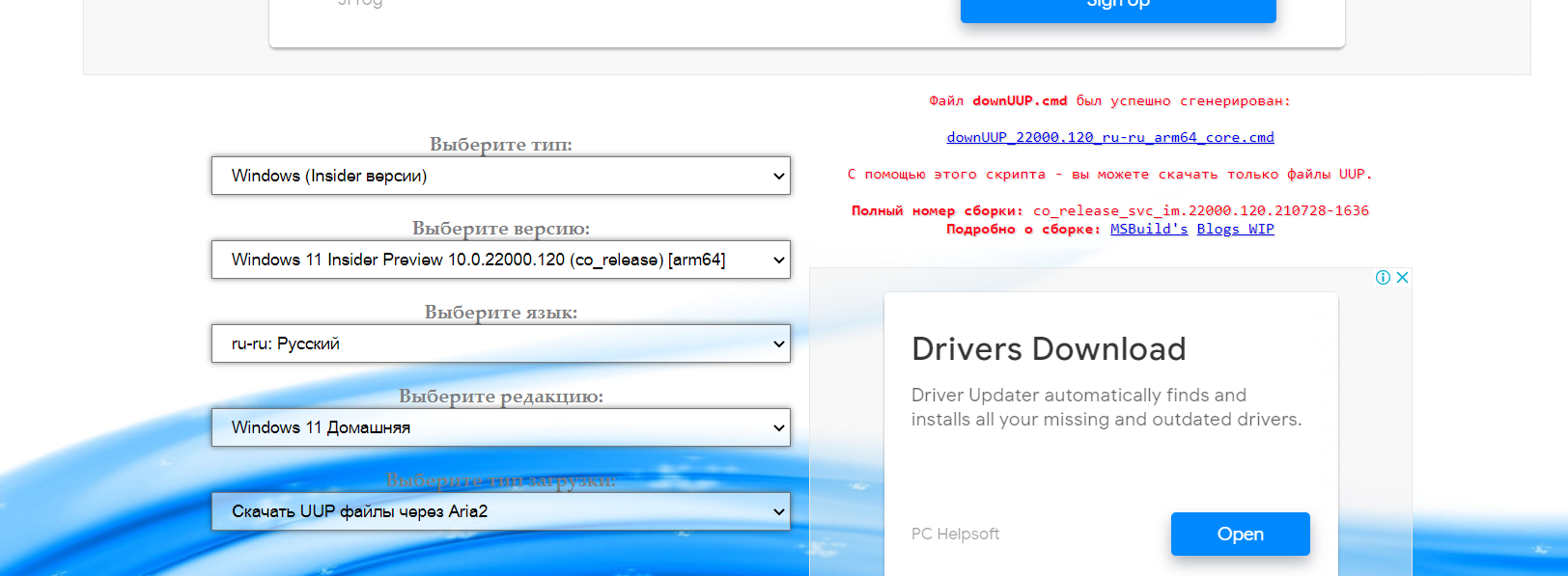Download the downUUP_22000.120_ru-ru_arm64_core.cmd file link

(x=1110, y=137)
